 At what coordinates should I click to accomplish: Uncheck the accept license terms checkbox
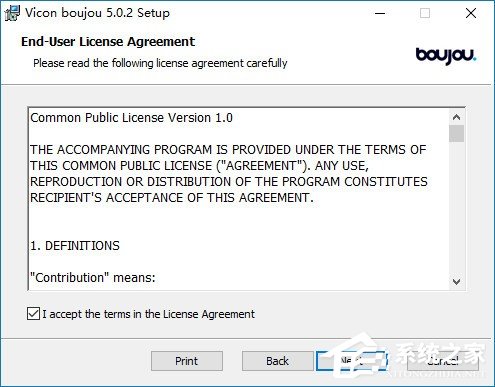click(33, 314)
